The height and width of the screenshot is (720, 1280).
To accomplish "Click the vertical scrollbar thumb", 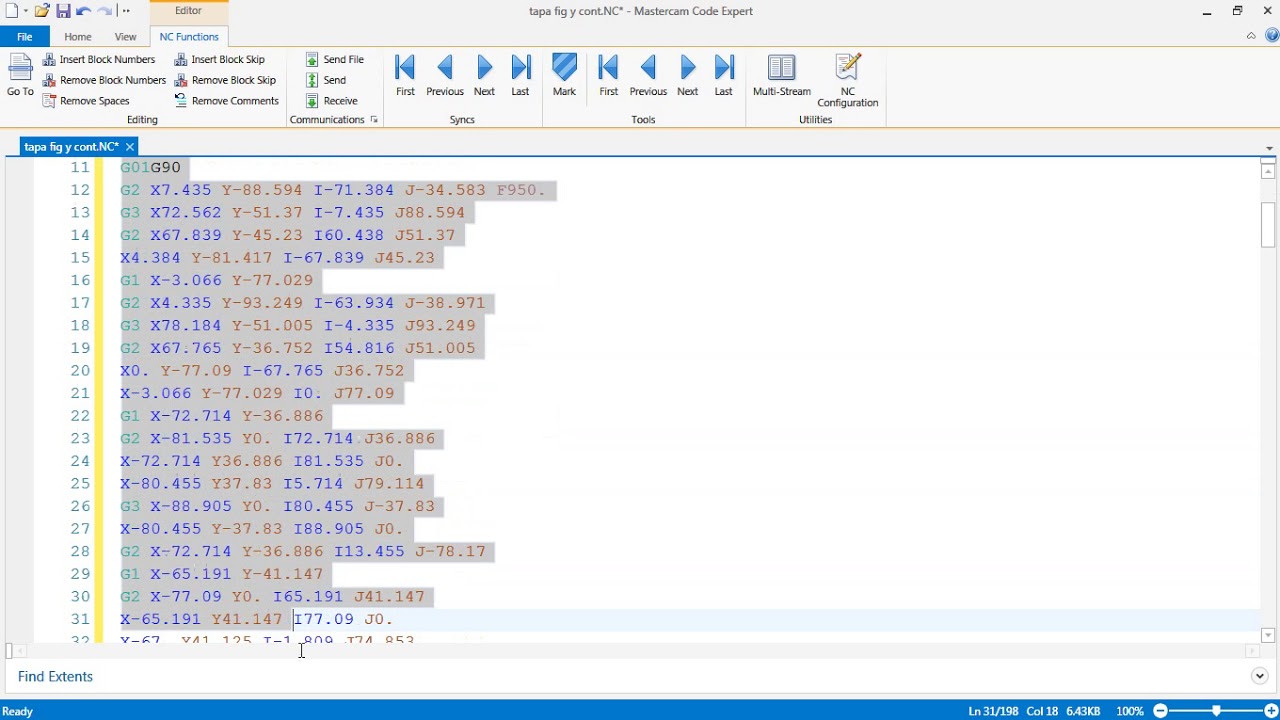I will (x=1268, y=224).
